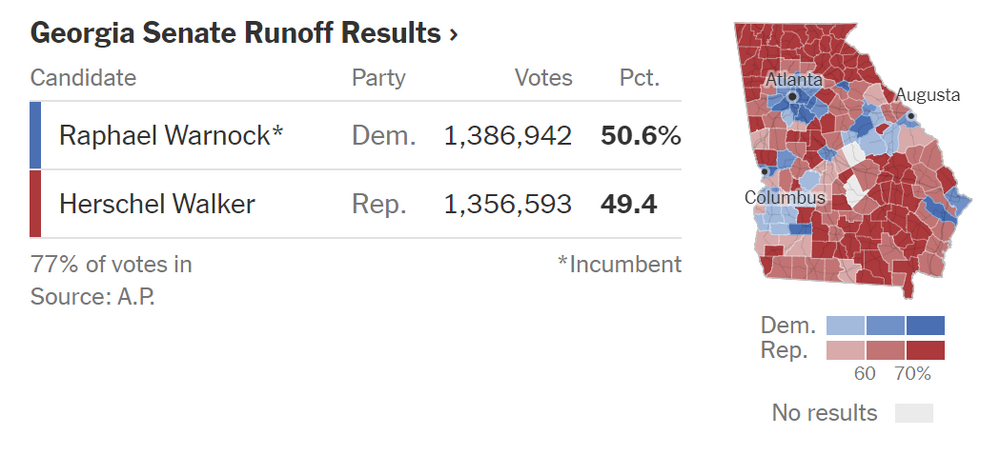Click Warnock's 50.6% percentage value
This screenshot has height=455, width=1000.
pos(640,135)
